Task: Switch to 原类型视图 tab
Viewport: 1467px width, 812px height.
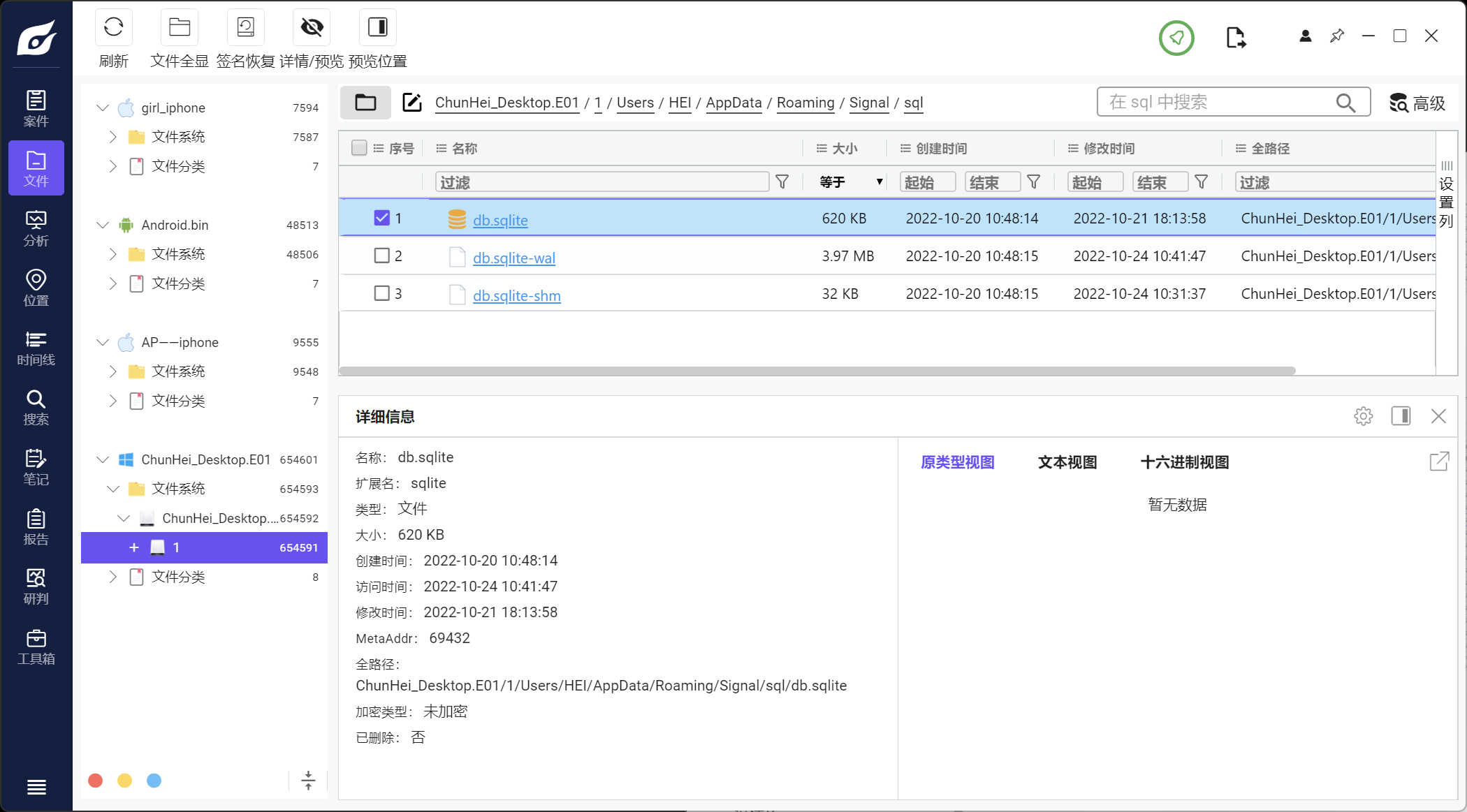Action: point(957,462)
